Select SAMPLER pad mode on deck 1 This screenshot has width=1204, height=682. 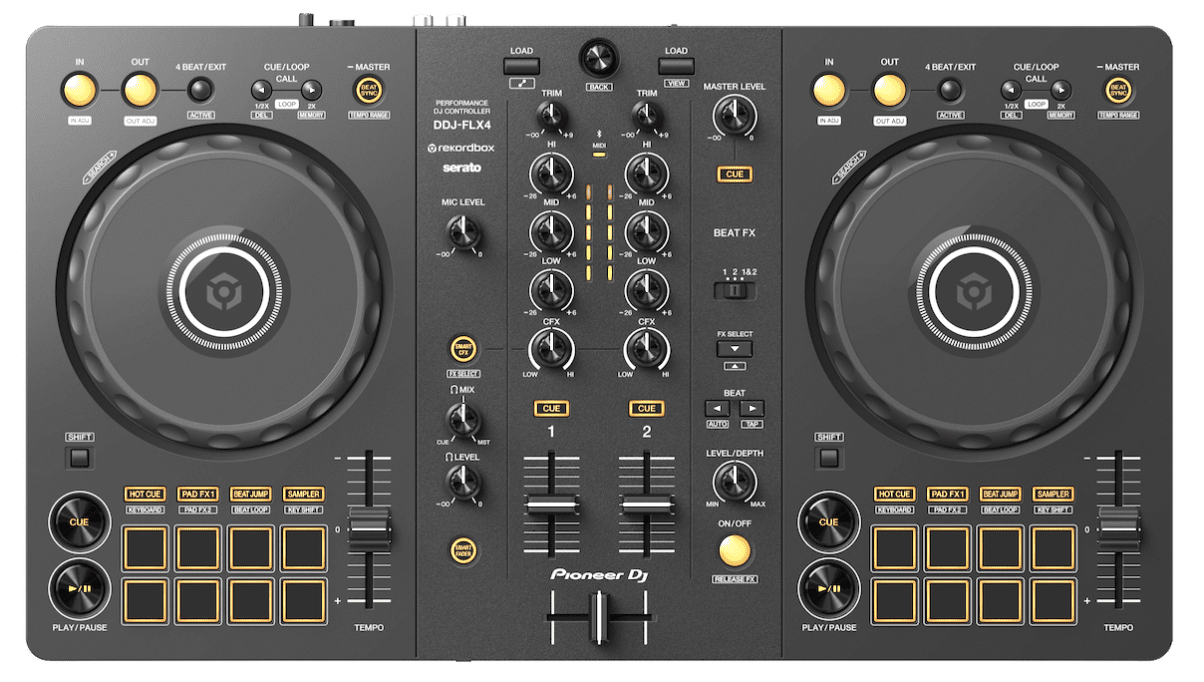(303, 494)
